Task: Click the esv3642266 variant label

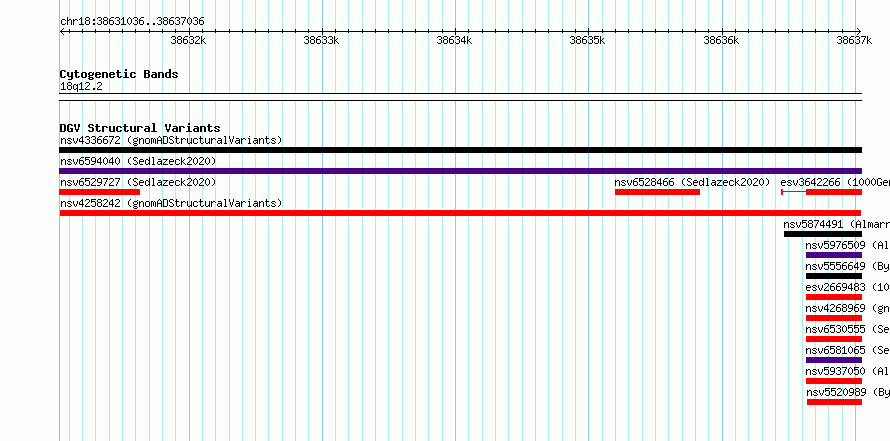Action: (x=835, y=182)
